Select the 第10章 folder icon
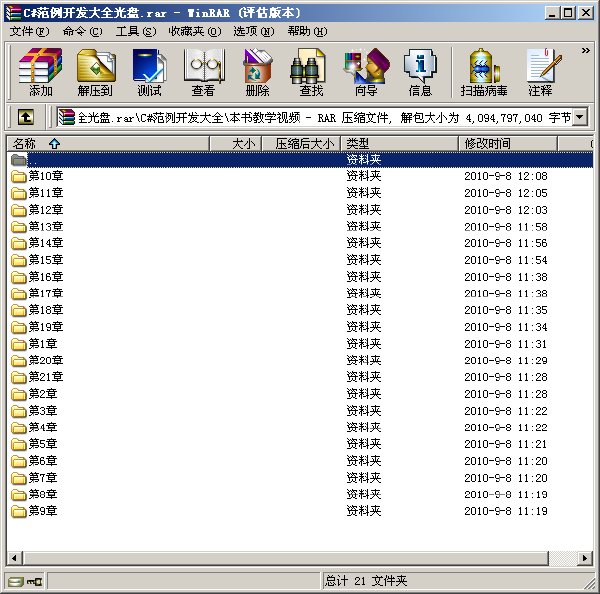 pyautogui.click(x=18, y=176)
